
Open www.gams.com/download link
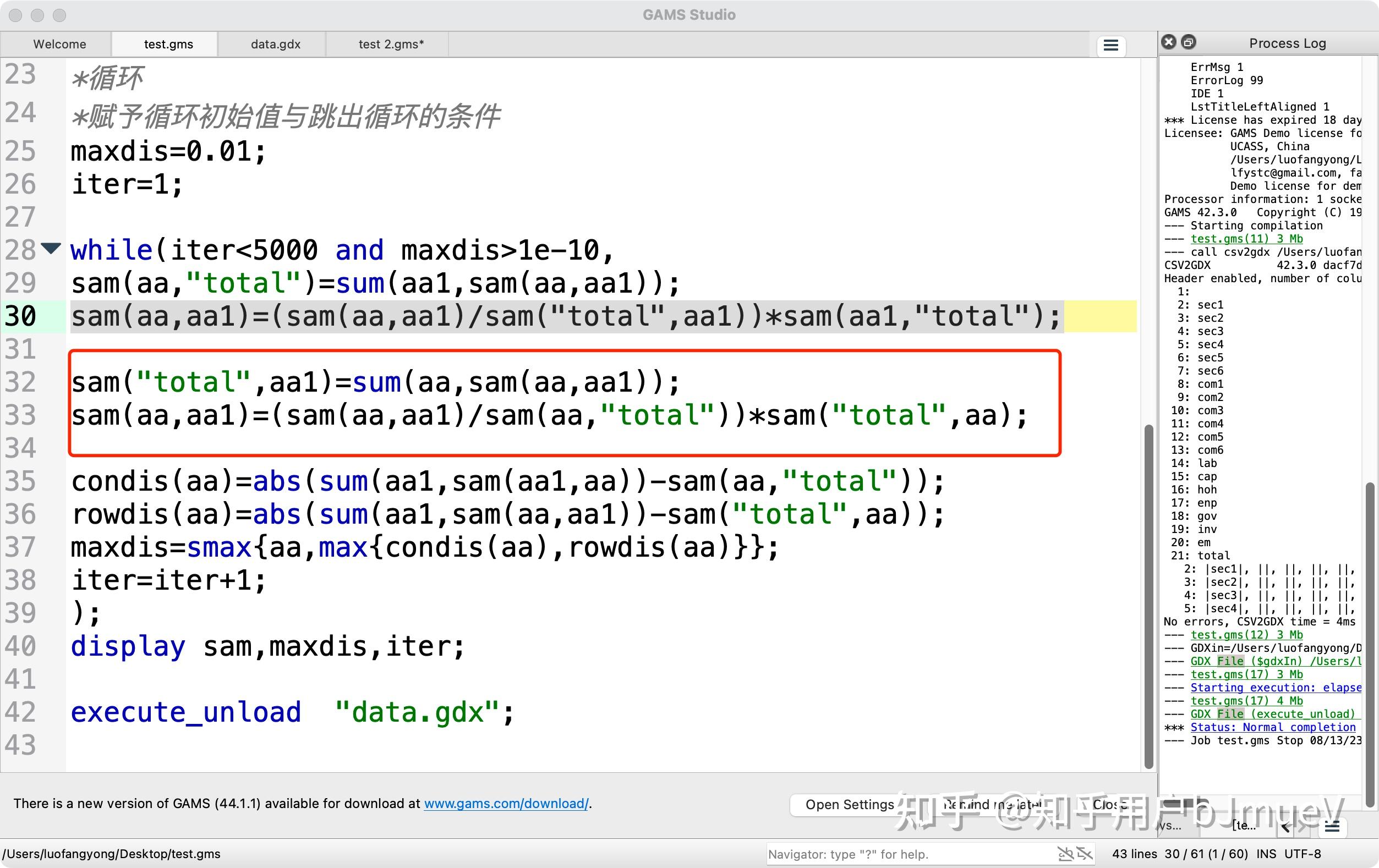point(506,803)
